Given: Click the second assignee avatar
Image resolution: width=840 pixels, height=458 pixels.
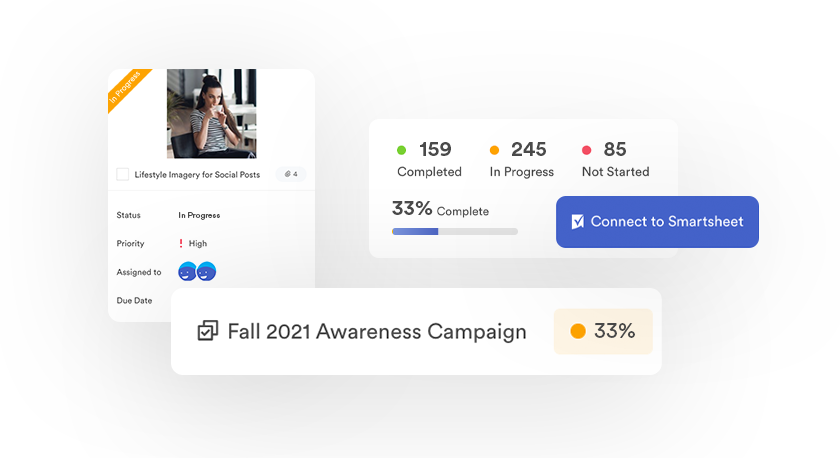Looking at the screenshot, I should tap(206, 271).
